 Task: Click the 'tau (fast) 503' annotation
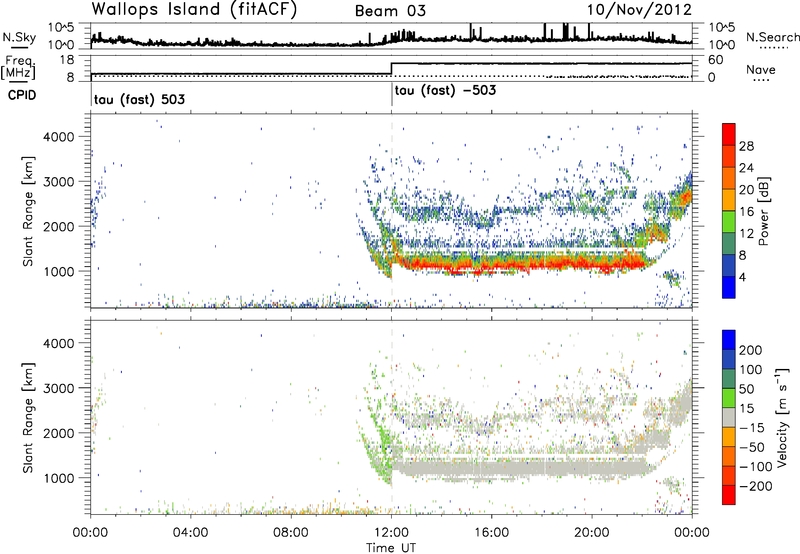pyautogui.click(x=139, y=99)
